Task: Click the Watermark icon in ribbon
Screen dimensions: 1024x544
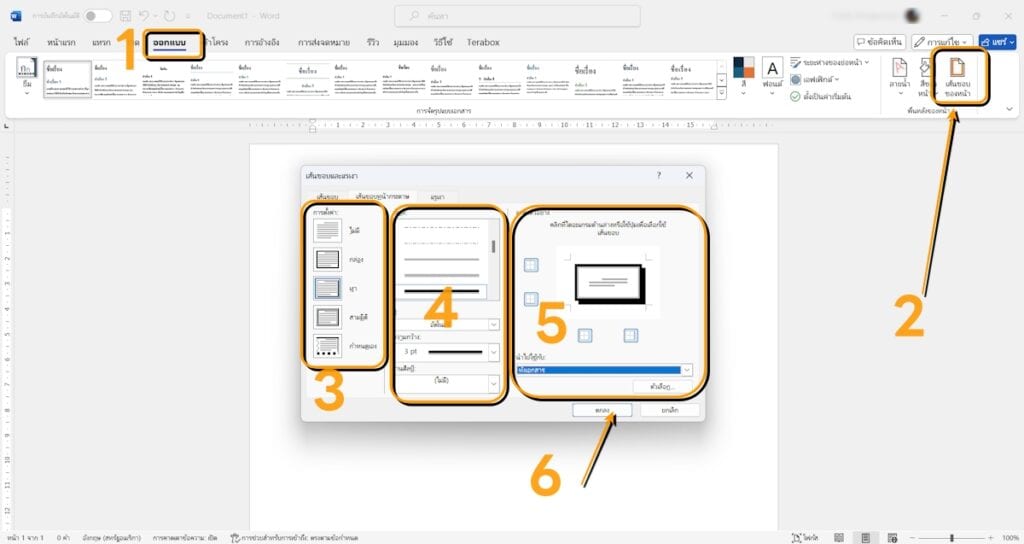Action: pos(899,76)
